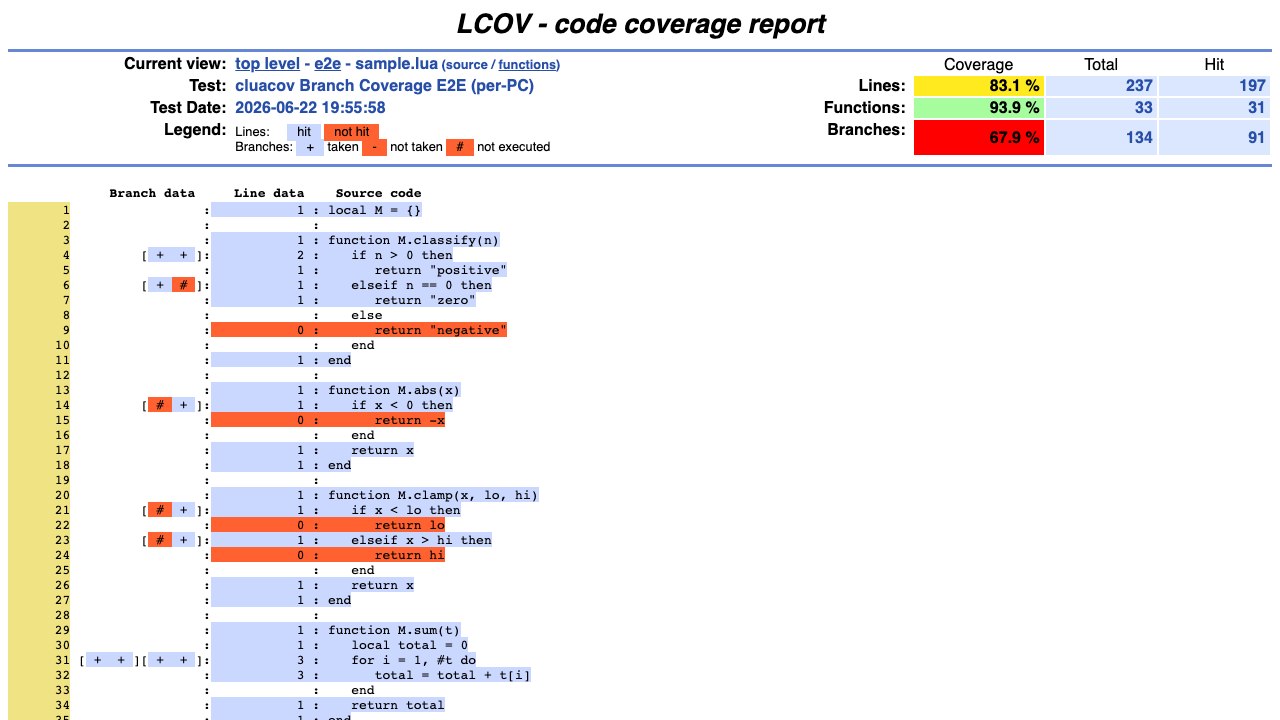
Task: Click the not-executed branch marker on line 21
Action: pos(160,510)
